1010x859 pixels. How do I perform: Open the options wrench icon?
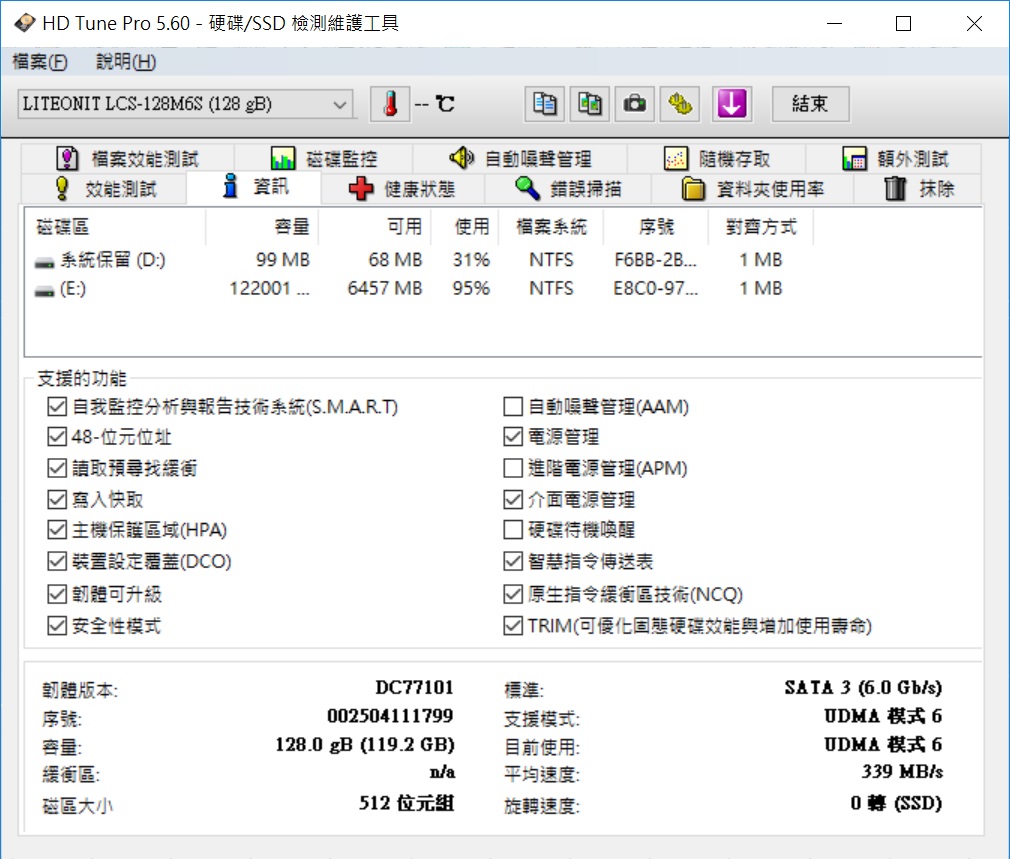[680, 104]
